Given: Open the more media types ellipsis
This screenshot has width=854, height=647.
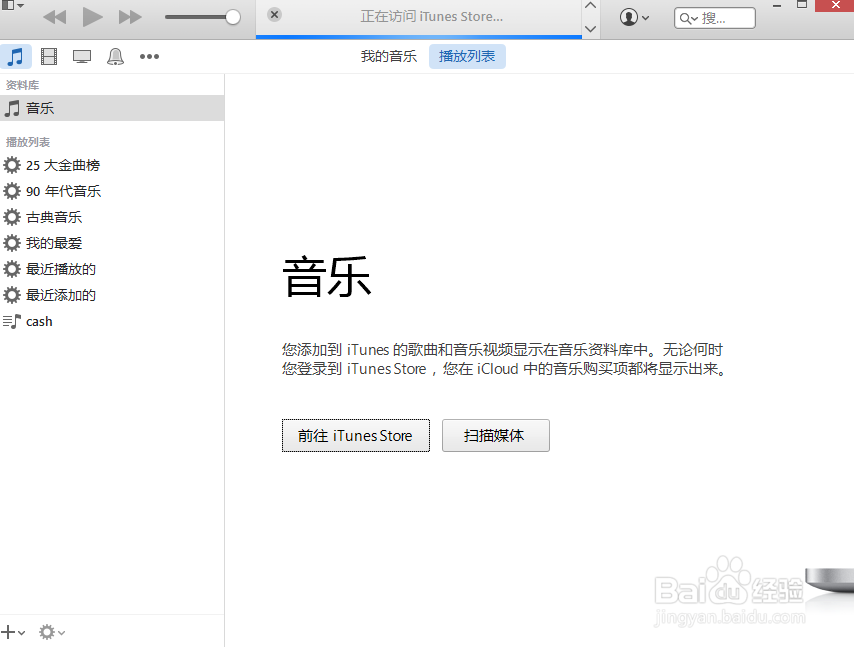Looking at the screenshot, I should point(149,57).
